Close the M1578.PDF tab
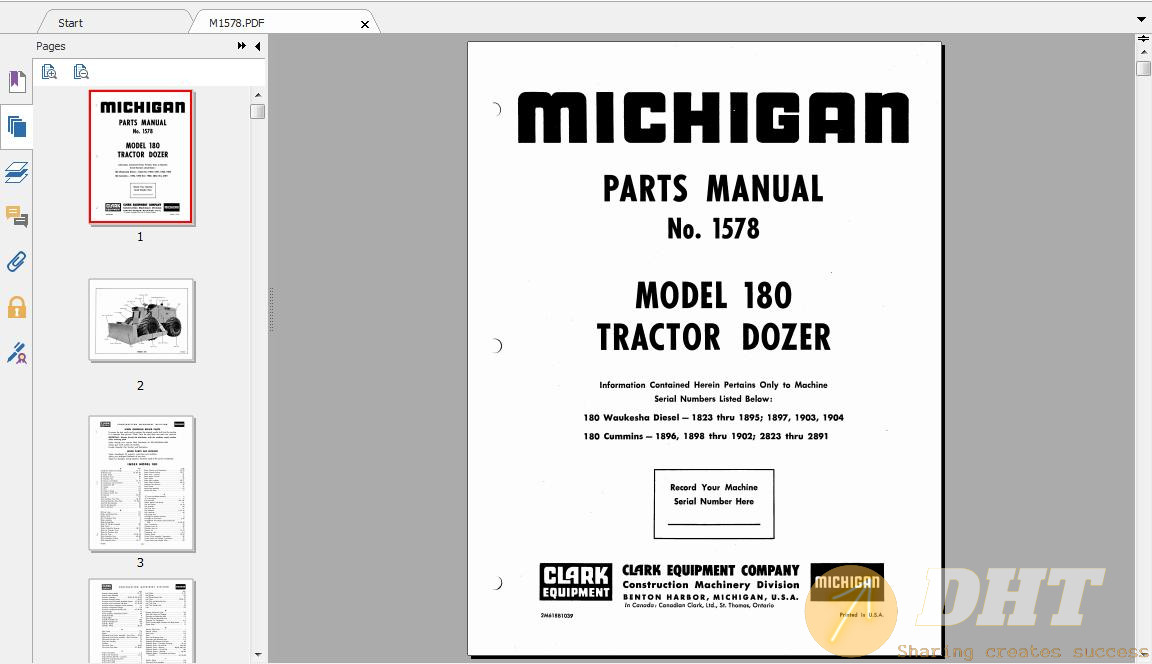 [x=364, y=24]
